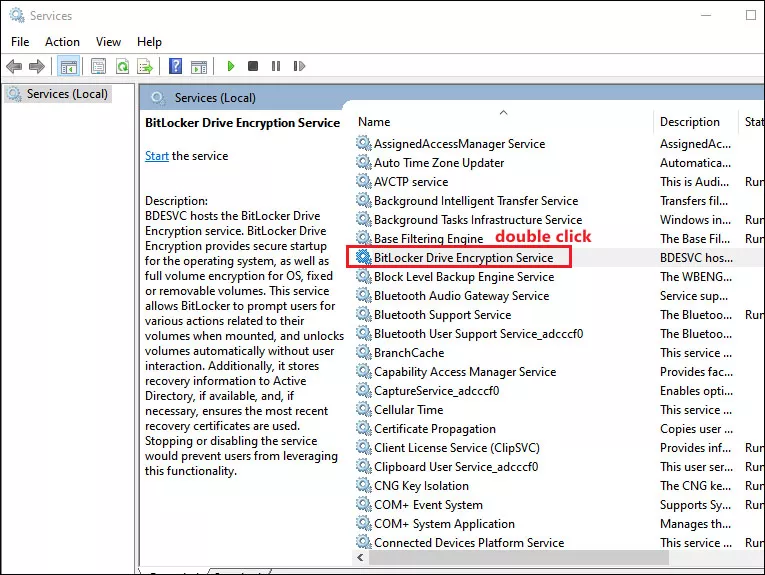Viewport: 765px width, 575px height.
Task: Click the Refresh toolbar icon
Action: pos(122,66)
